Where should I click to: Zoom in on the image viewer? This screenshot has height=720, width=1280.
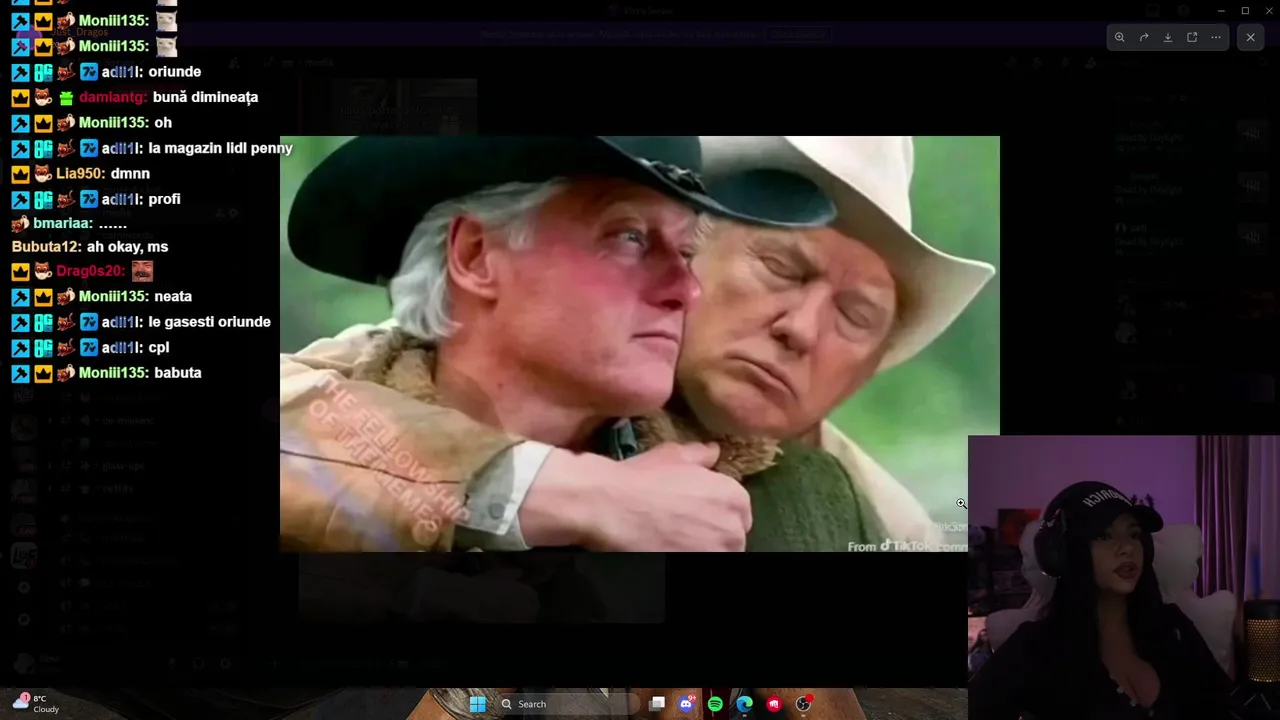[x=1120, y=37]
